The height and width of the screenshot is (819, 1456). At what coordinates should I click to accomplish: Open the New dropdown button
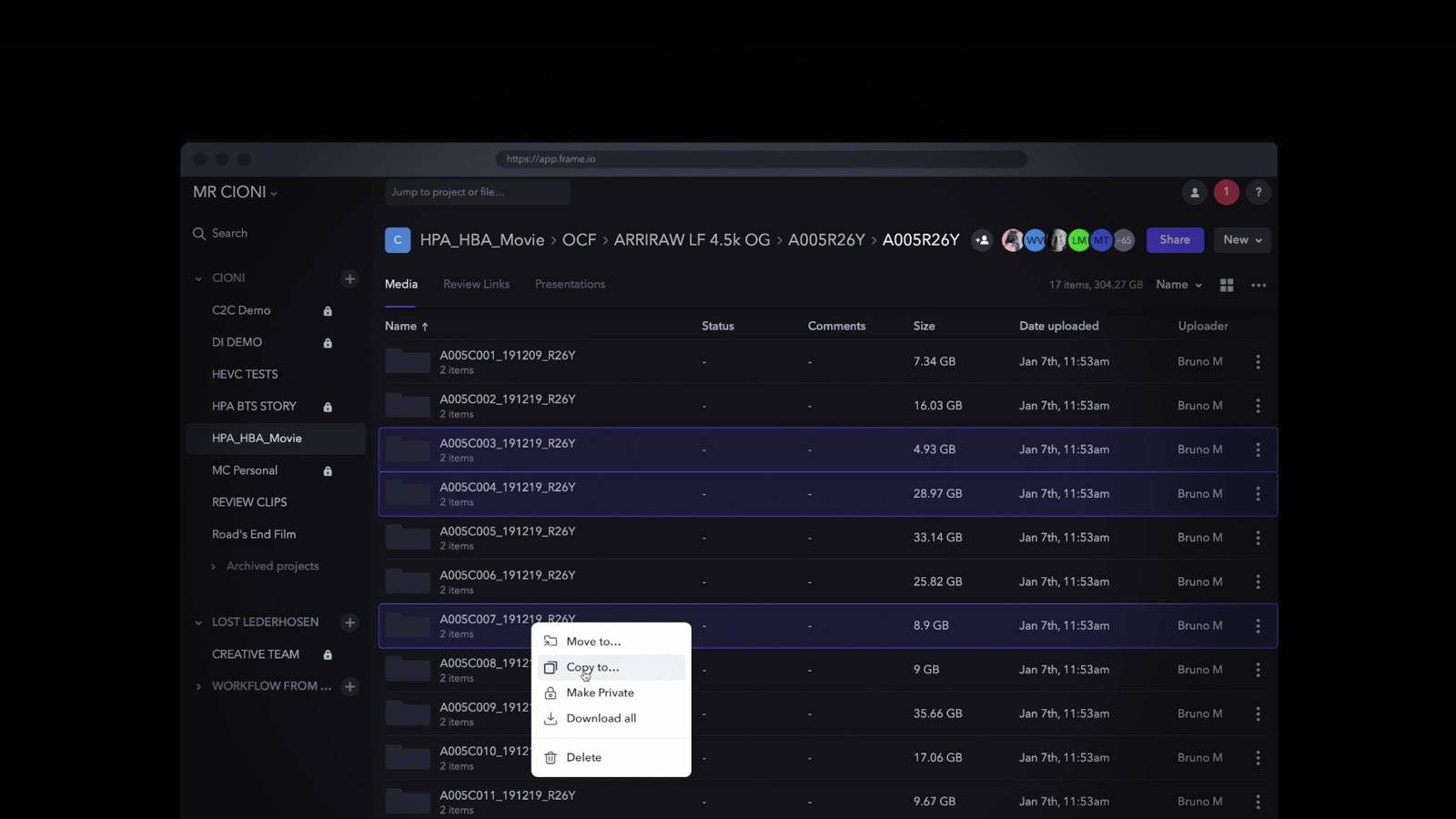pyautogui.click(x=1242, y=240)
